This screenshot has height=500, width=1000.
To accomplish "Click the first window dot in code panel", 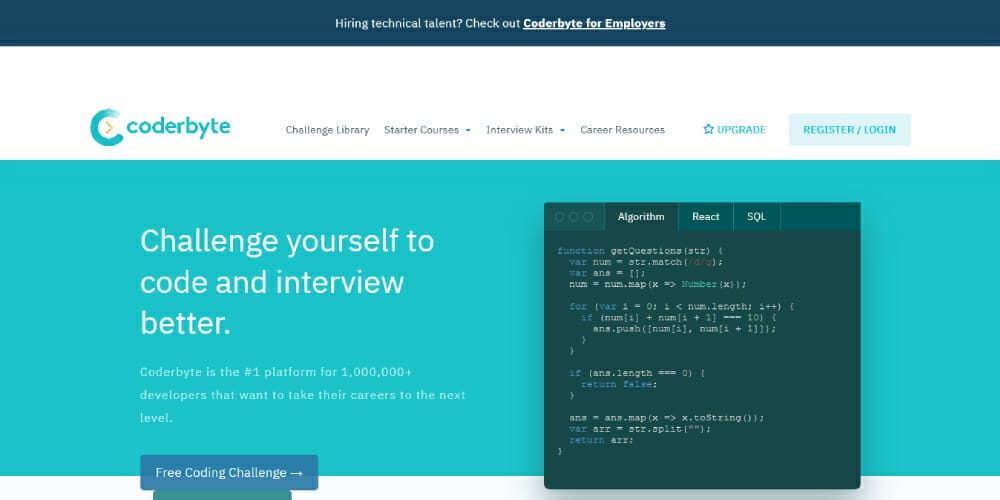I will pos(559,217).
